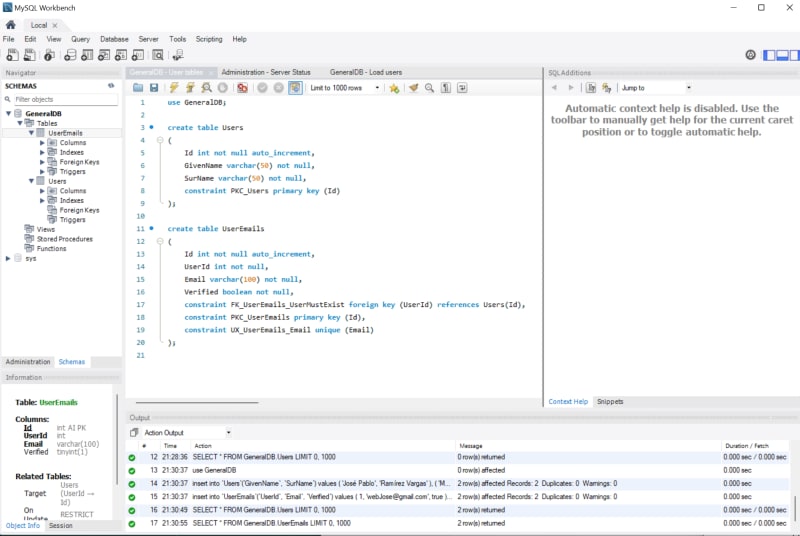Image resolution: width=800 pixels, height=536 pixels.
Task: Collapse the Tables node arrow
Action: [20, 123]
